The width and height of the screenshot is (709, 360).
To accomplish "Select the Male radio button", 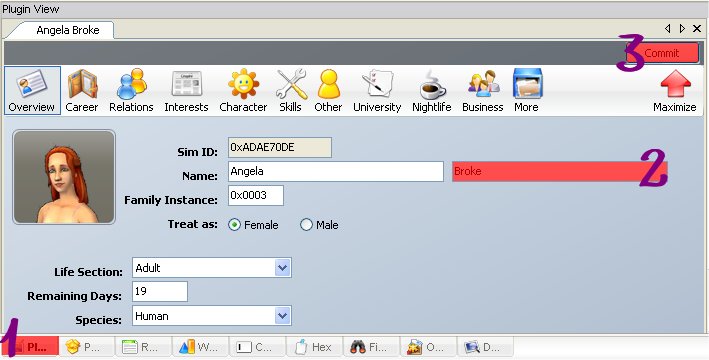I will point(306,225).
